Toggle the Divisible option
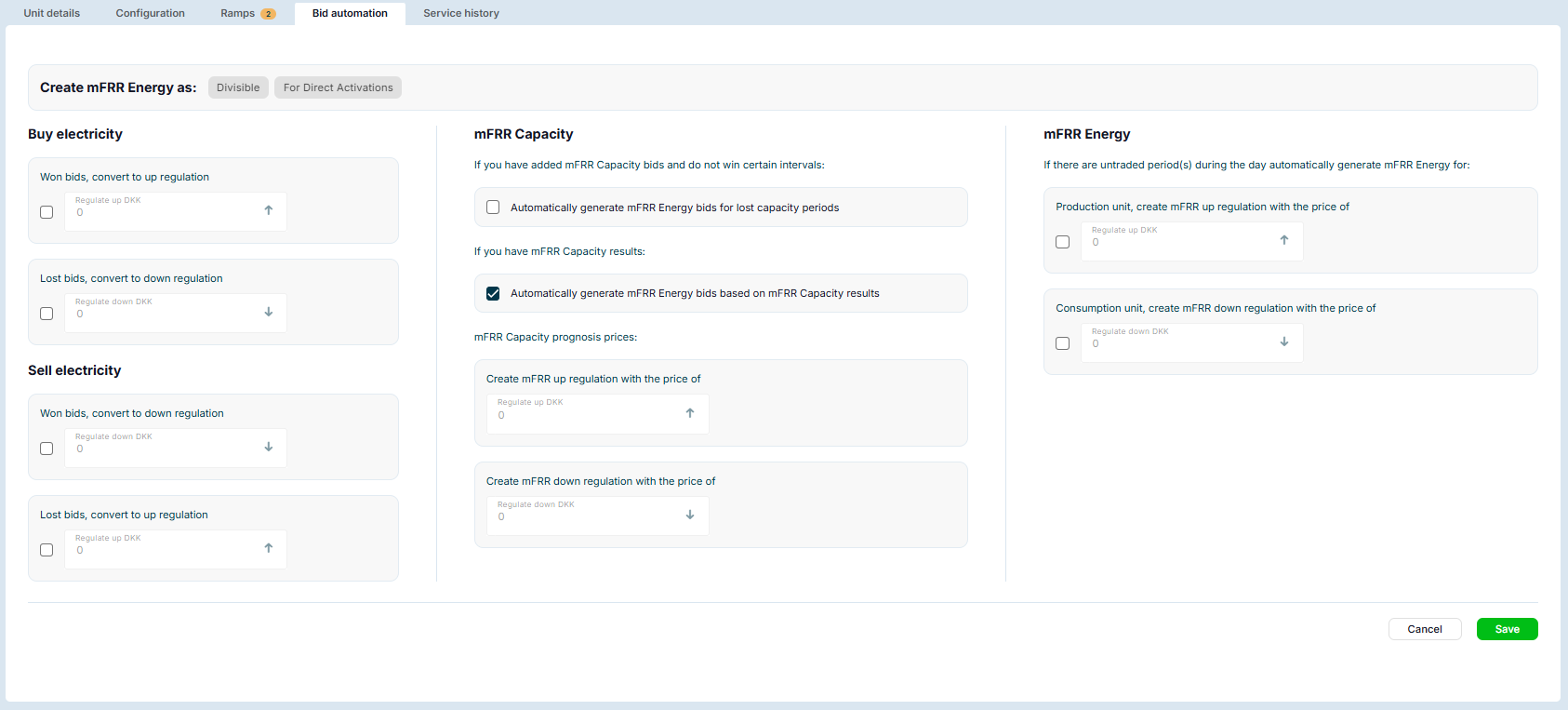Image resolution: width=1568 pixels, height=710 pixels. (238, 87)
